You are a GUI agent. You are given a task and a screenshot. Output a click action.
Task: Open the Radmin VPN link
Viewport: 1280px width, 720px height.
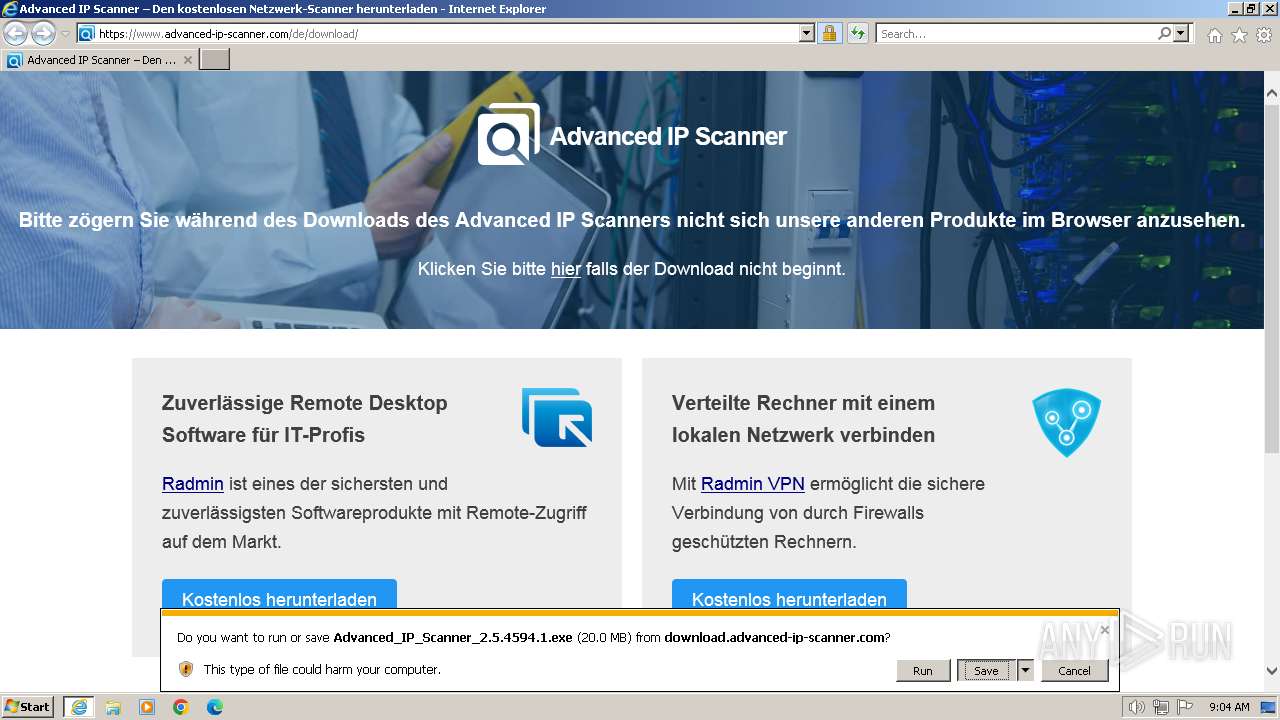coord(753,484)
